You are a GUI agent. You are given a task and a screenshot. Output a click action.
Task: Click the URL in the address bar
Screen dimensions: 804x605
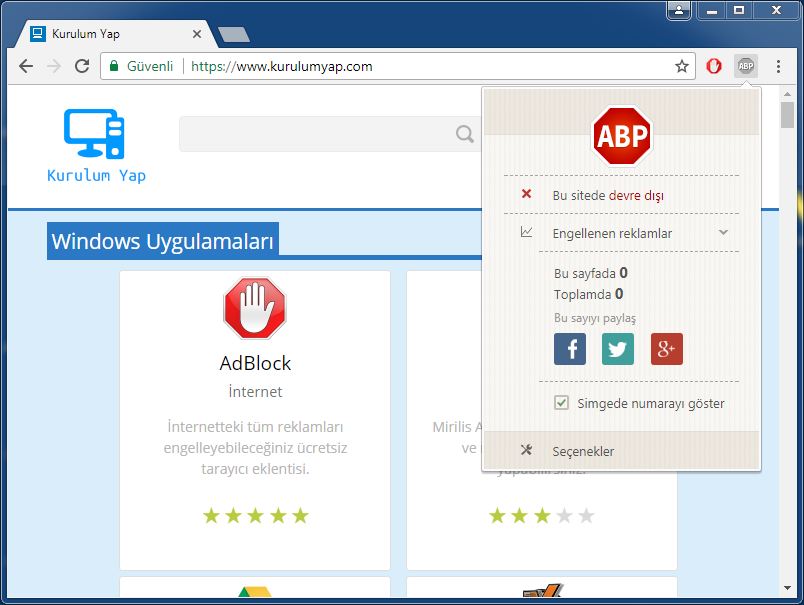[282, 66]
